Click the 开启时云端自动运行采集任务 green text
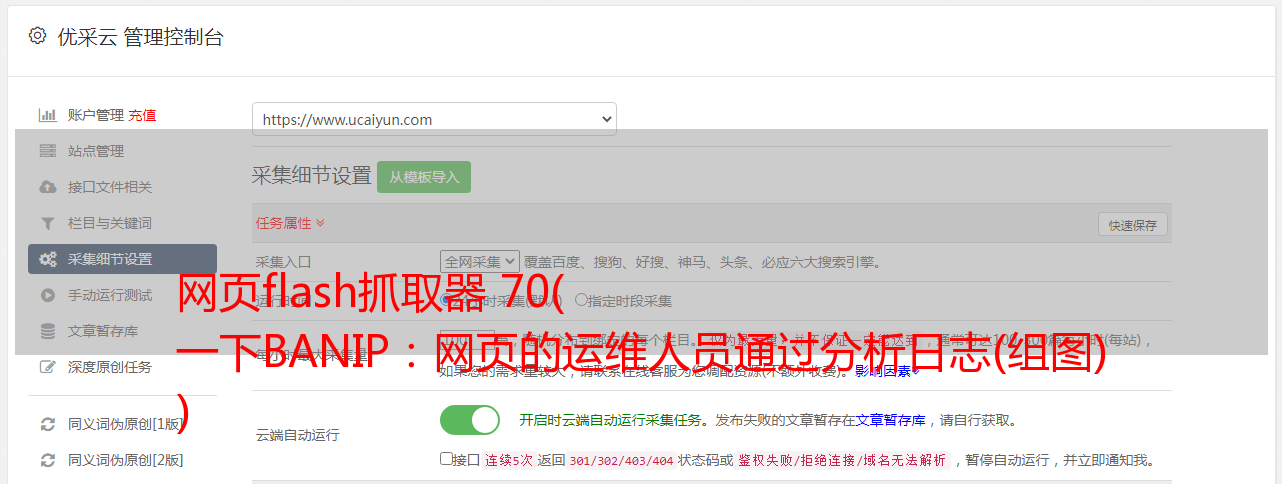Image resolution: width=1282 pixels, height=484 pixels. tap(610, 420)
